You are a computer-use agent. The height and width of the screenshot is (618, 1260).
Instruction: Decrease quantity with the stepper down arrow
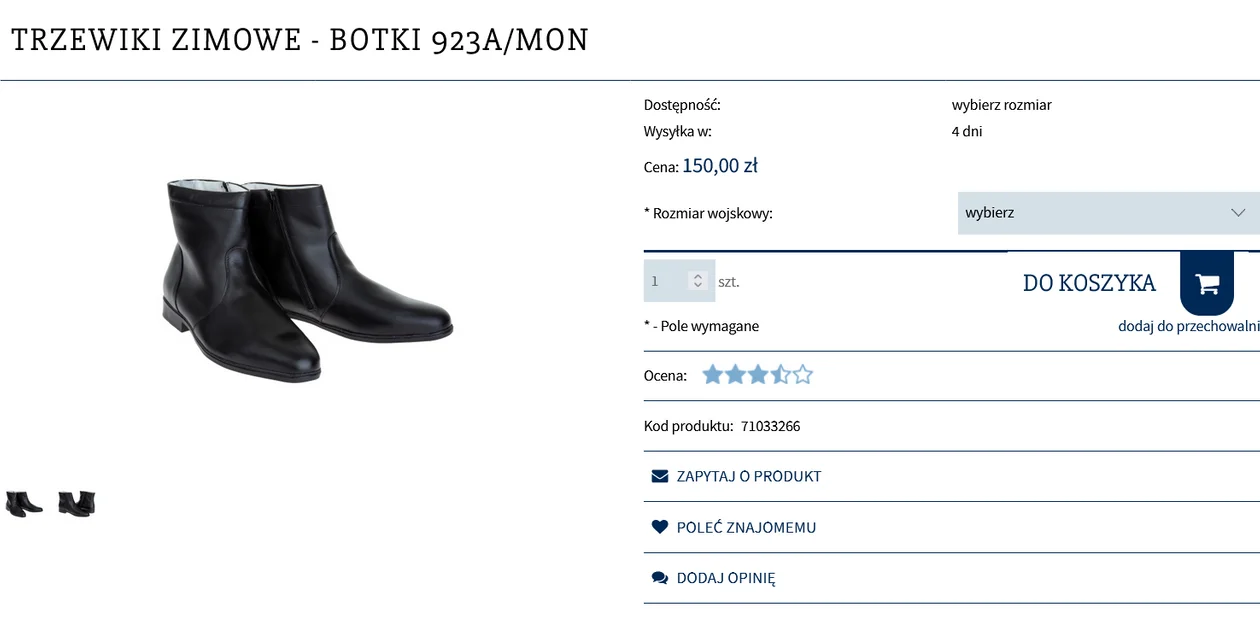pyautogui.click(x=698, y=286)
